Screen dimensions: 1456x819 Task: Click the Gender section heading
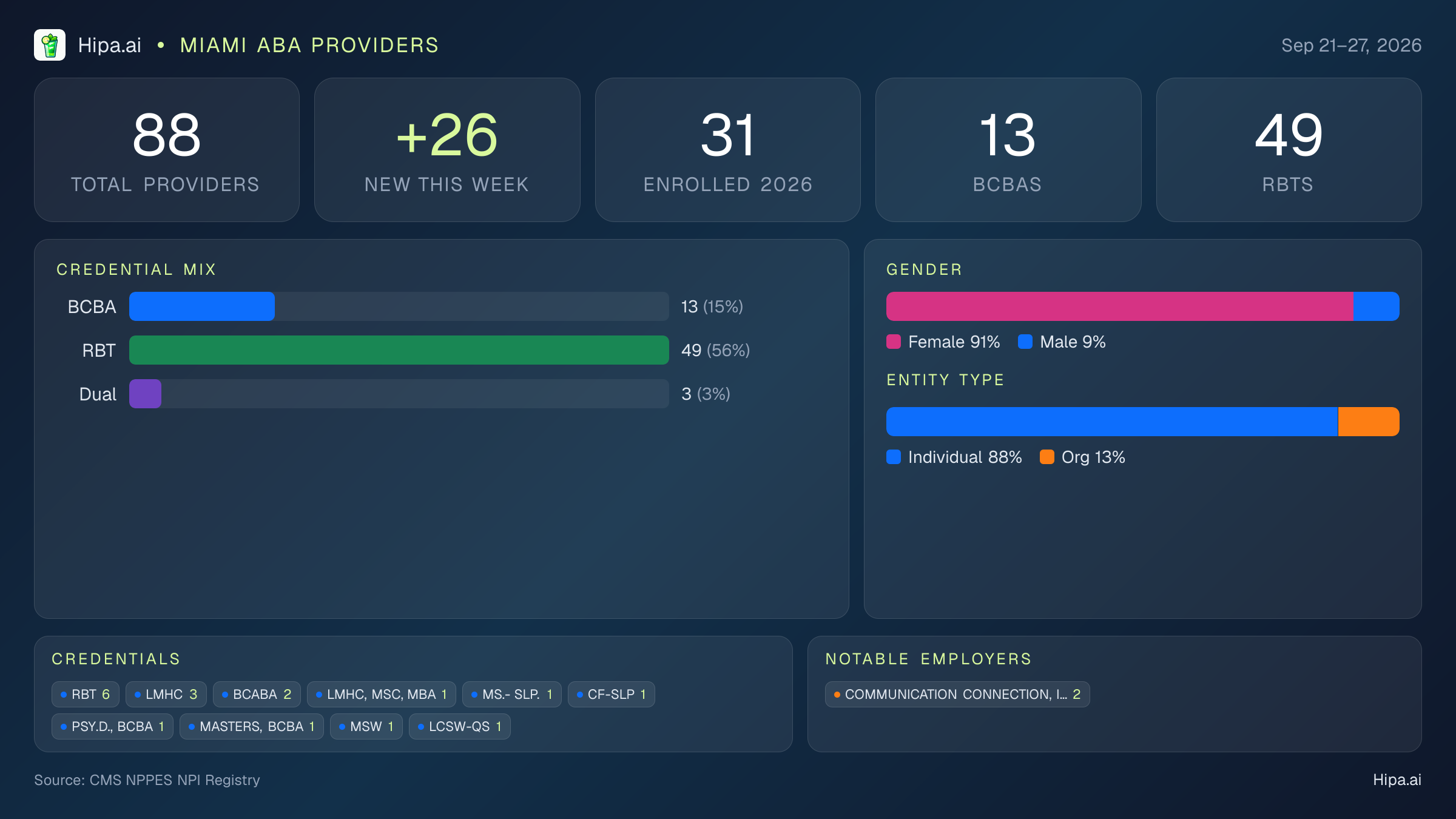(x=925, y=269)
